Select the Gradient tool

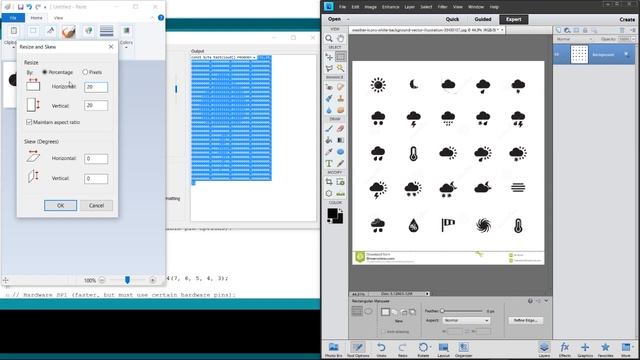click(x=340, y=140)
